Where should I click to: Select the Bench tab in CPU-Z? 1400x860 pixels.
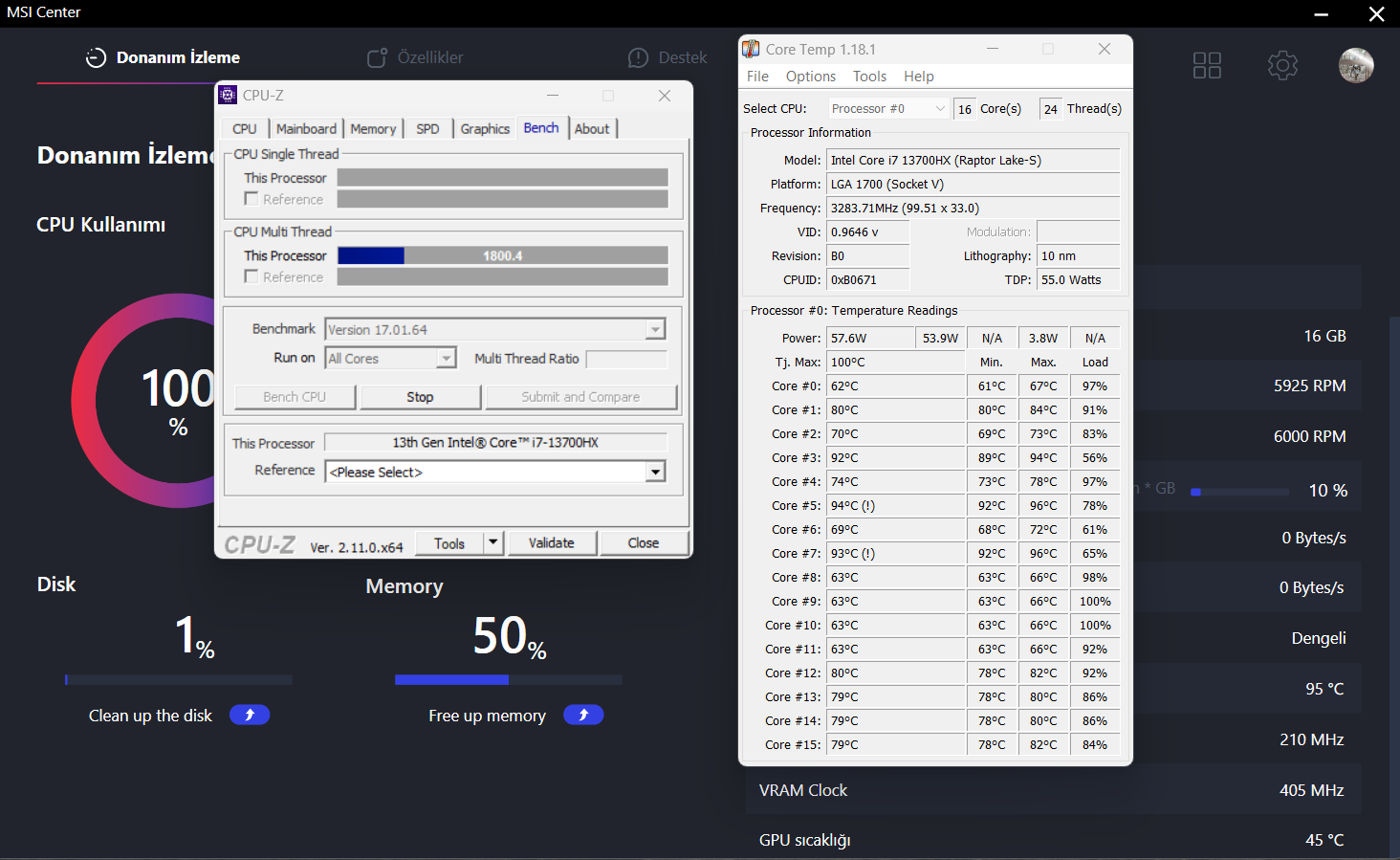[541, 127]
